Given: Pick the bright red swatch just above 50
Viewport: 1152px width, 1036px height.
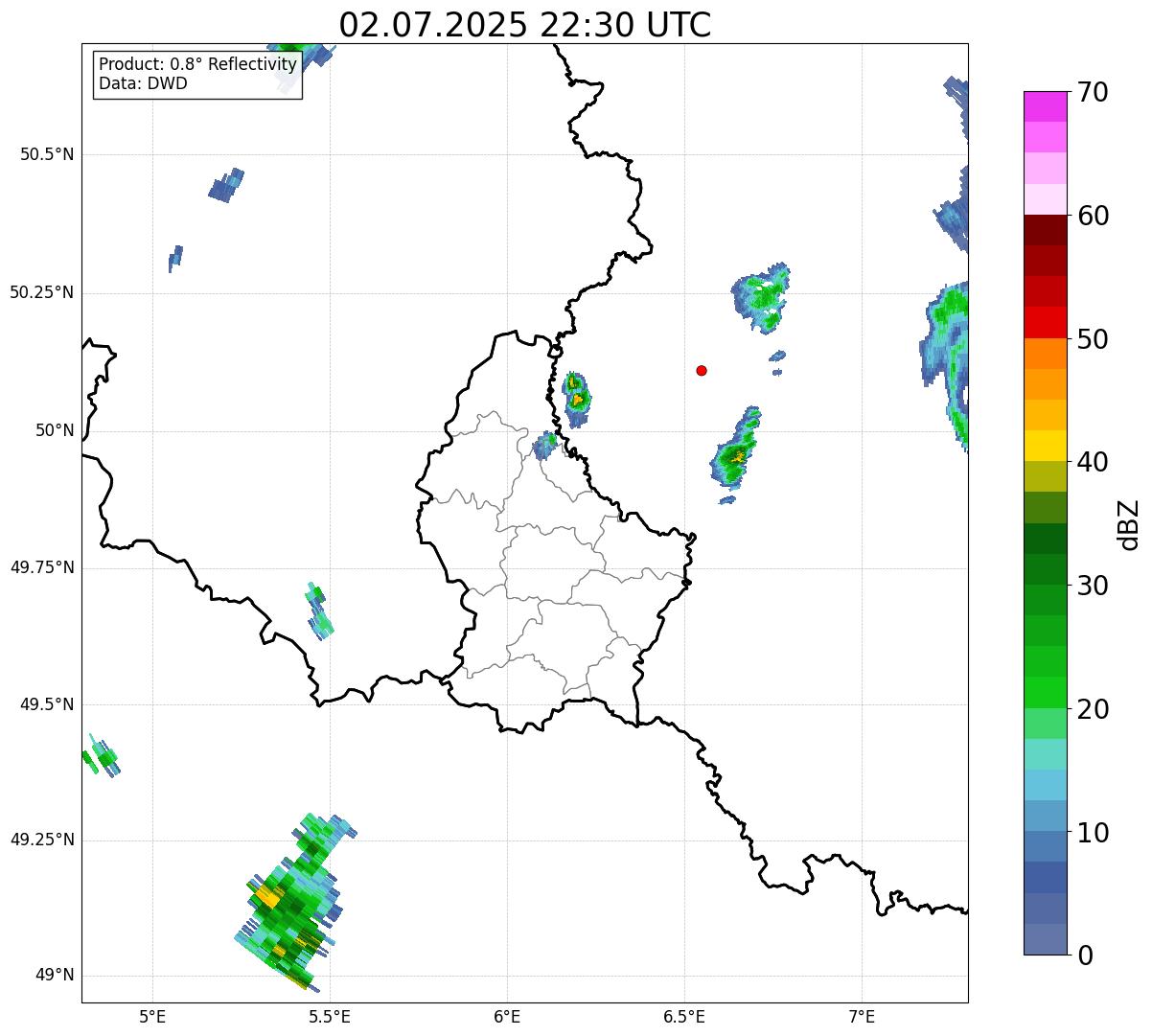Looking at the screenshot, I should (x=1045, y=322).
